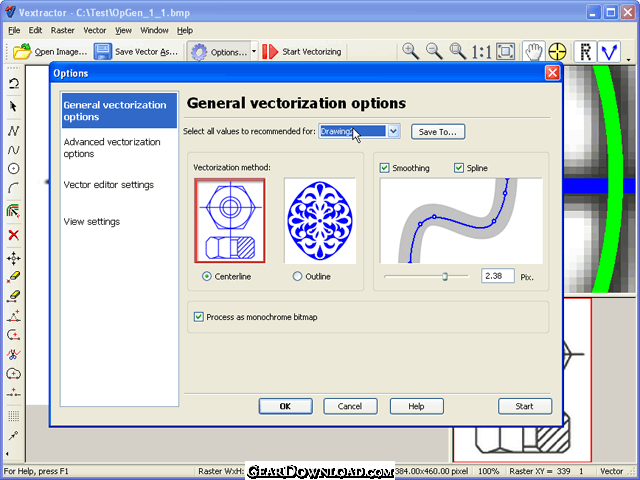Viewport: 640px width, 480px height.
Task: Set zoom to 1:1 scale
Action: (x=481, y=52)
